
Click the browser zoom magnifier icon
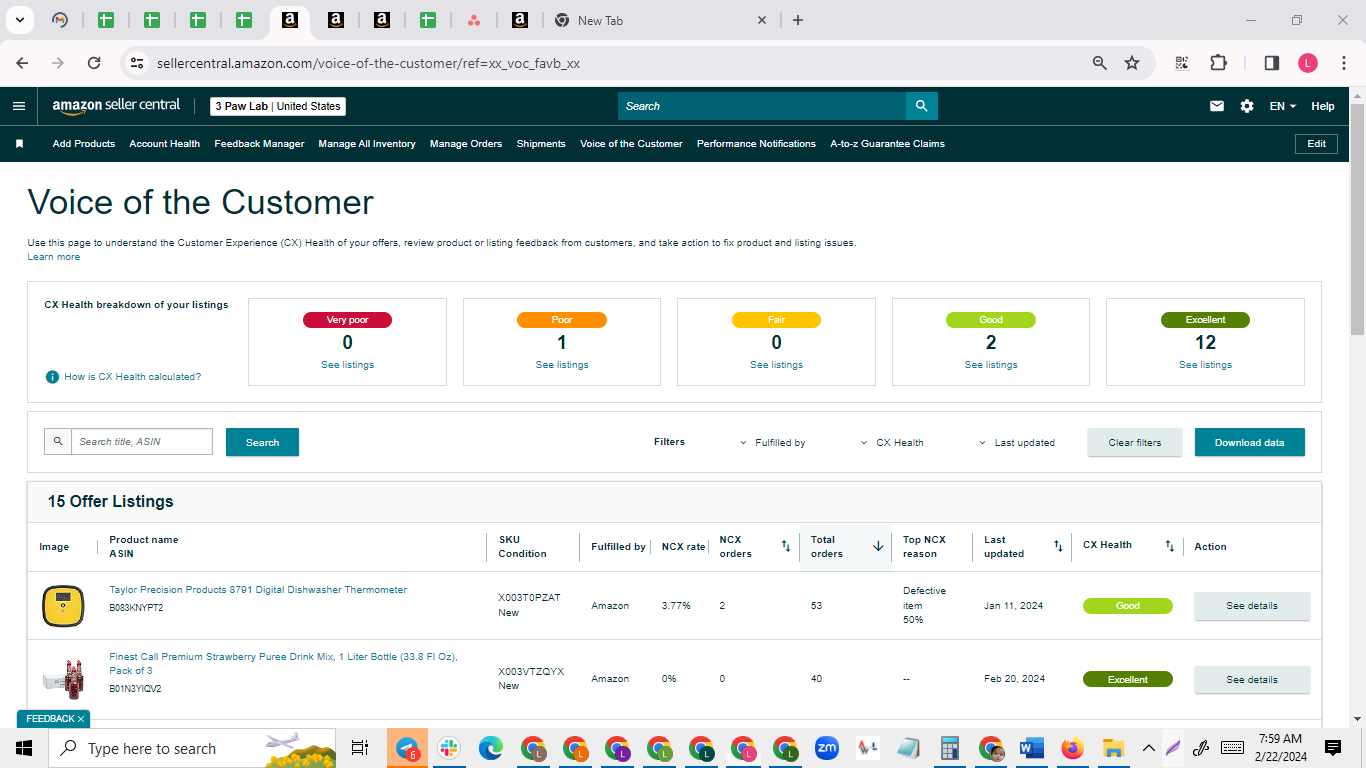click(1100, 63)
